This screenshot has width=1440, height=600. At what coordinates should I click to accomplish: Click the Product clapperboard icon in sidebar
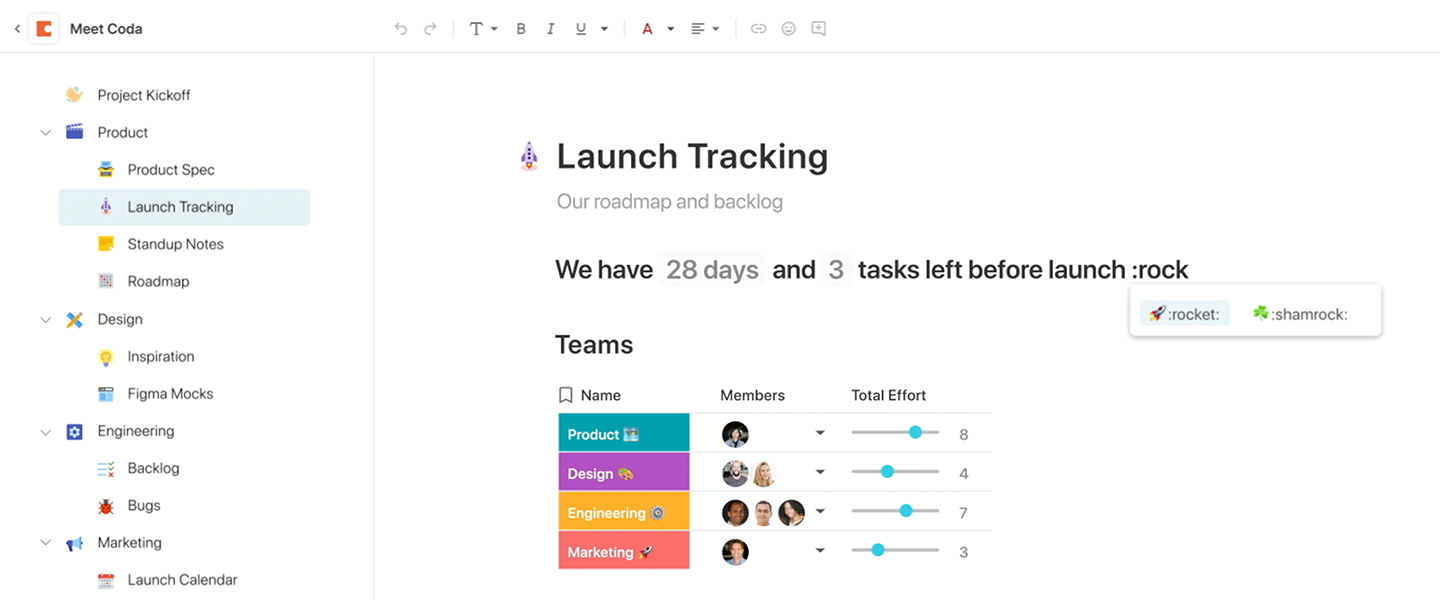(x=74, y=132)
